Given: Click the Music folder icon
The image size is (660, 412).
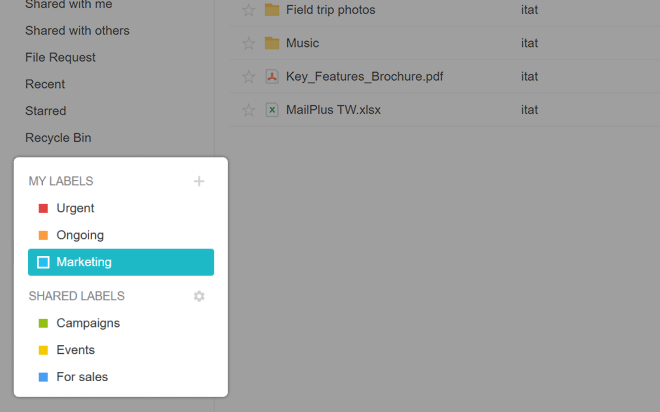Looking at the screenshot, I should tap(272, 43).
